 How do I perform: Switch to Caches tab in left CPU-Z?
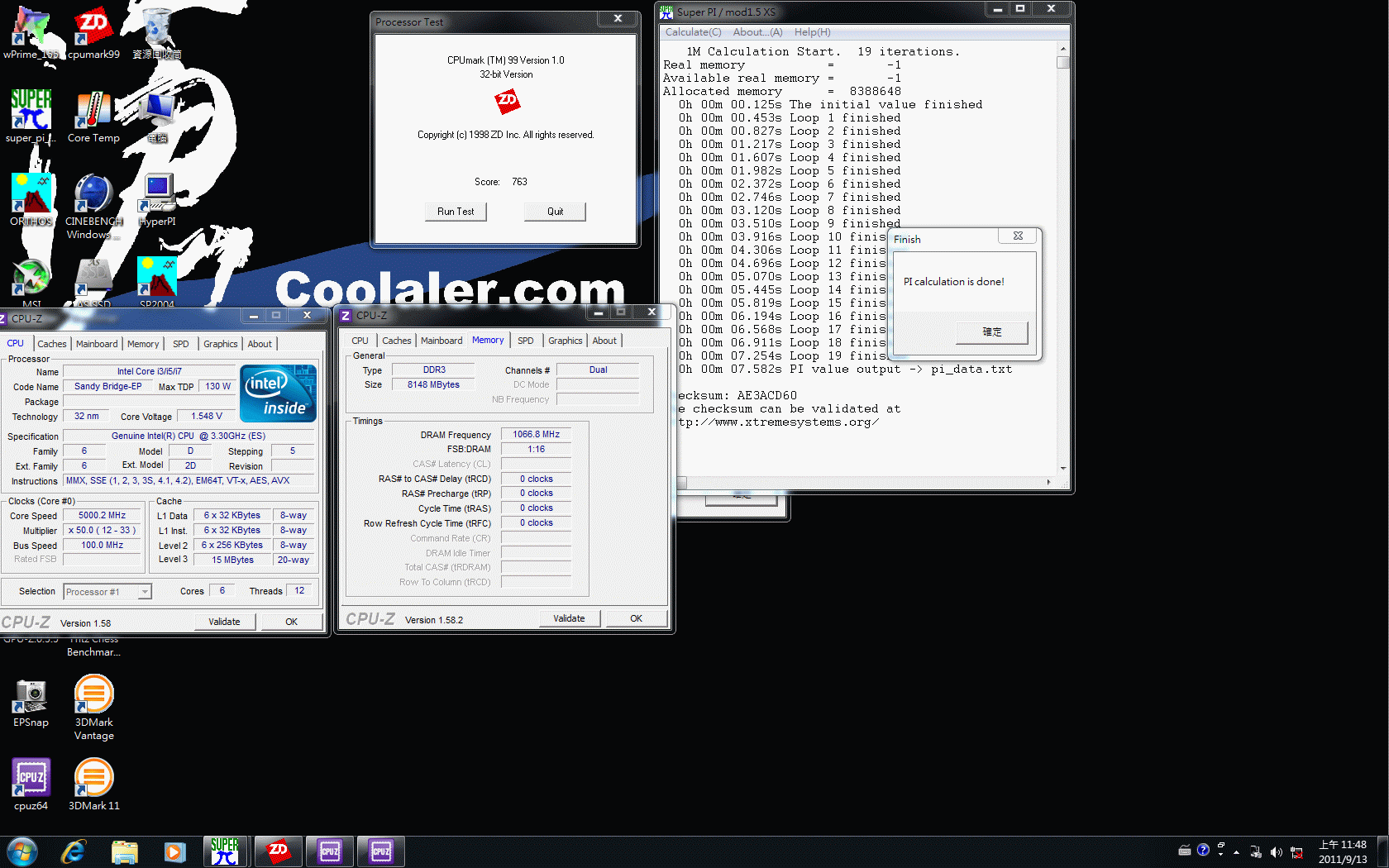click(x=51, y=344)
